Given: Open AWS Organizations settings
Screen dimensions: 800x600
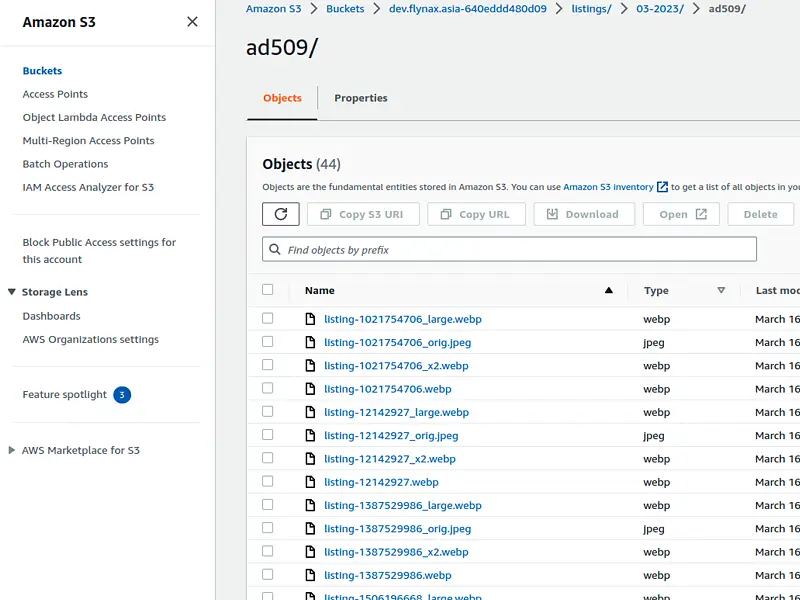Looking at the screenshot, I should coord(91,339).
